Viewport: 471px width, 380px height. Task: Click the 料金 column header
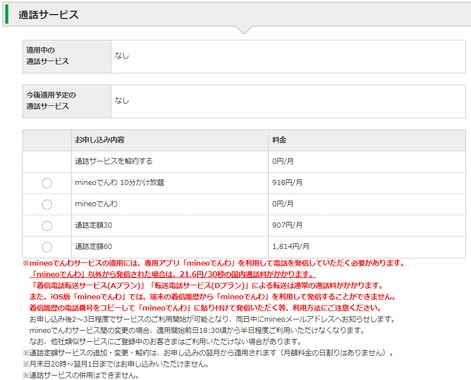pyautogui.click(x=367, y=140)
